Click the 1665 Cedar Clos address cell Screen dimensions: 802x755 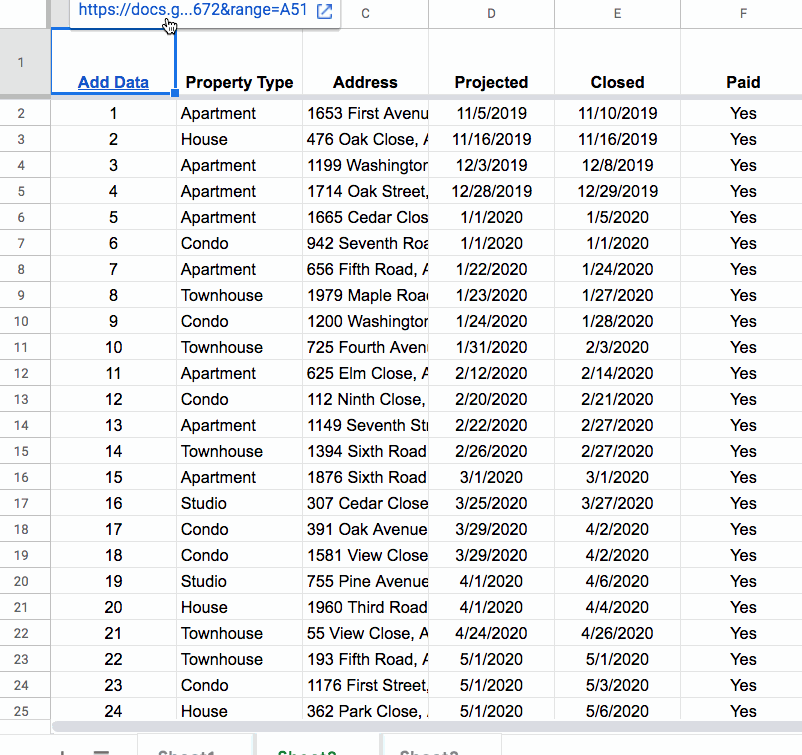(x=365, y=217)
